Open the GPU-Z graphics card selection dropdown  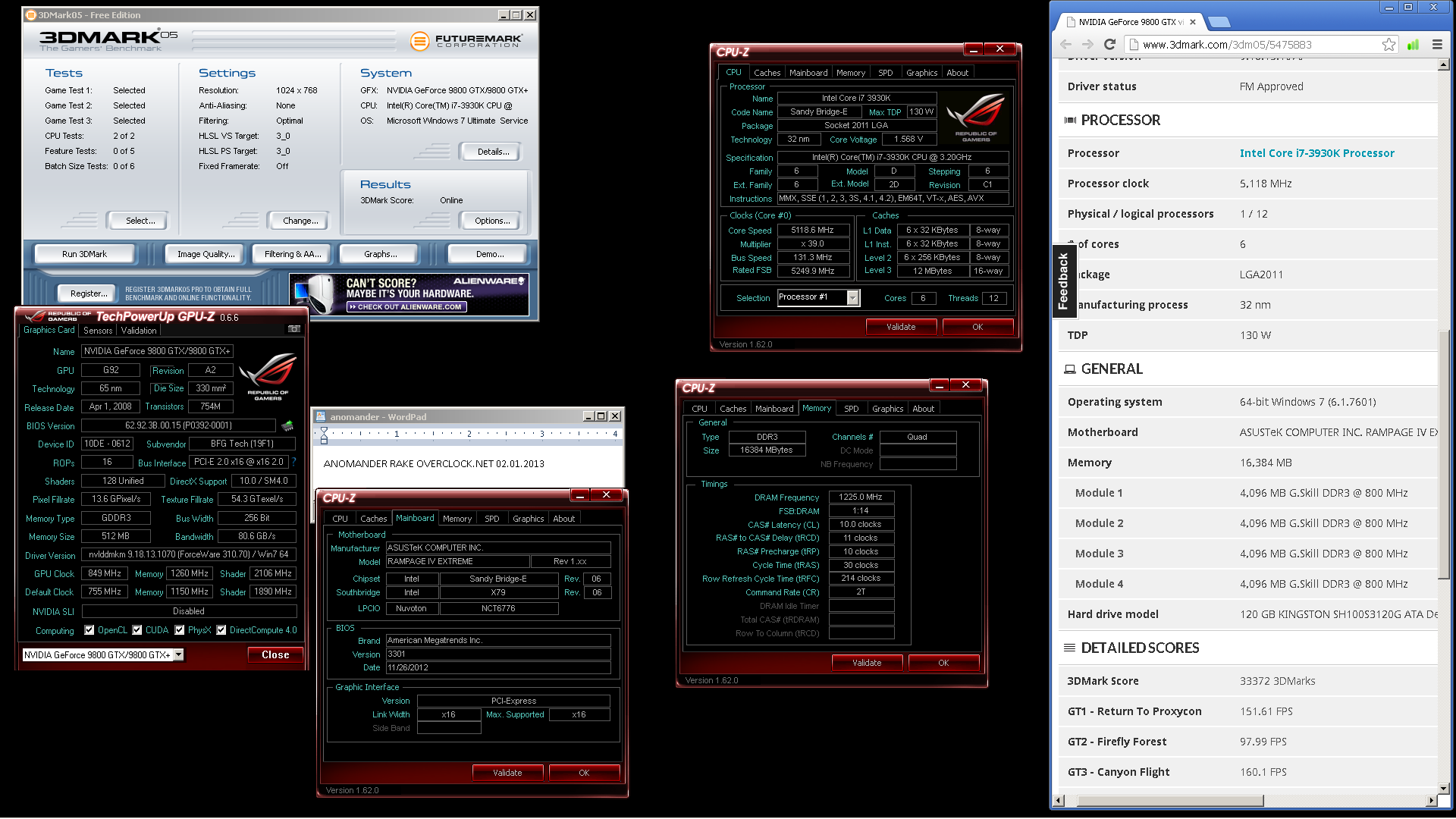point(179,654)
